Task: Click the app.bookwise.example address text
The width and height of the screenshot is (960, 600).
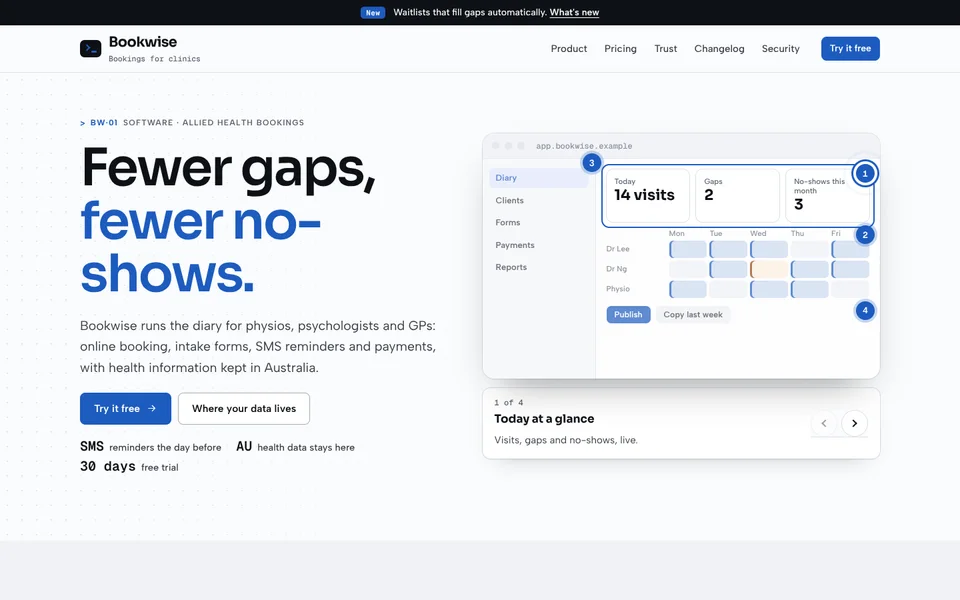Action: click(584, 146)
